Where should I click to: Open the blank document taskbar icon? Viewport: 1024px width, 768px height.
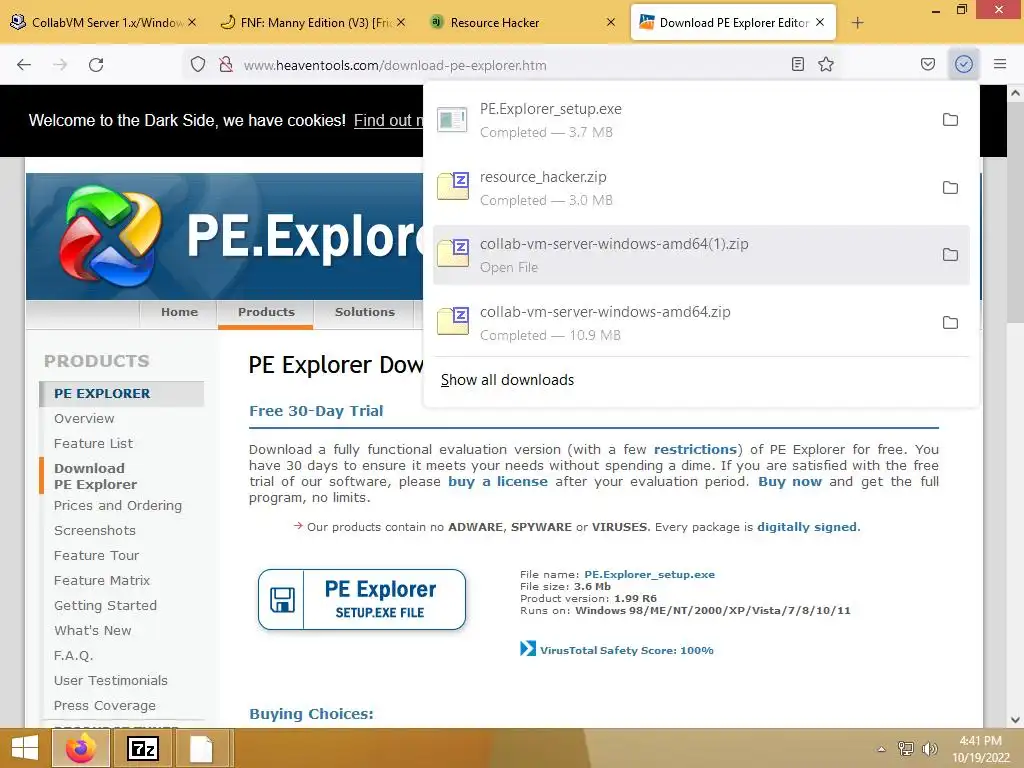tap(201, 748)
